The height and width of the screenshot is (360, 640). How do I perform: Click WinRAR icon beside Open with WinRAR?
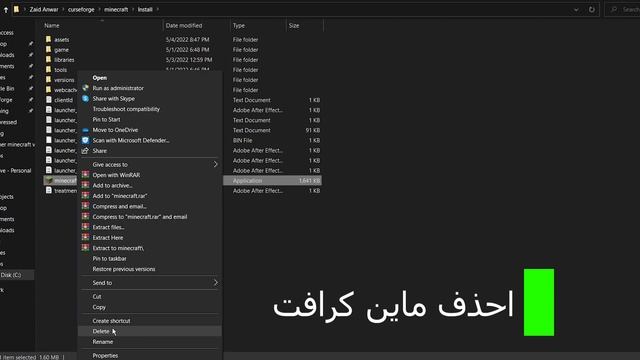[85, 175]
